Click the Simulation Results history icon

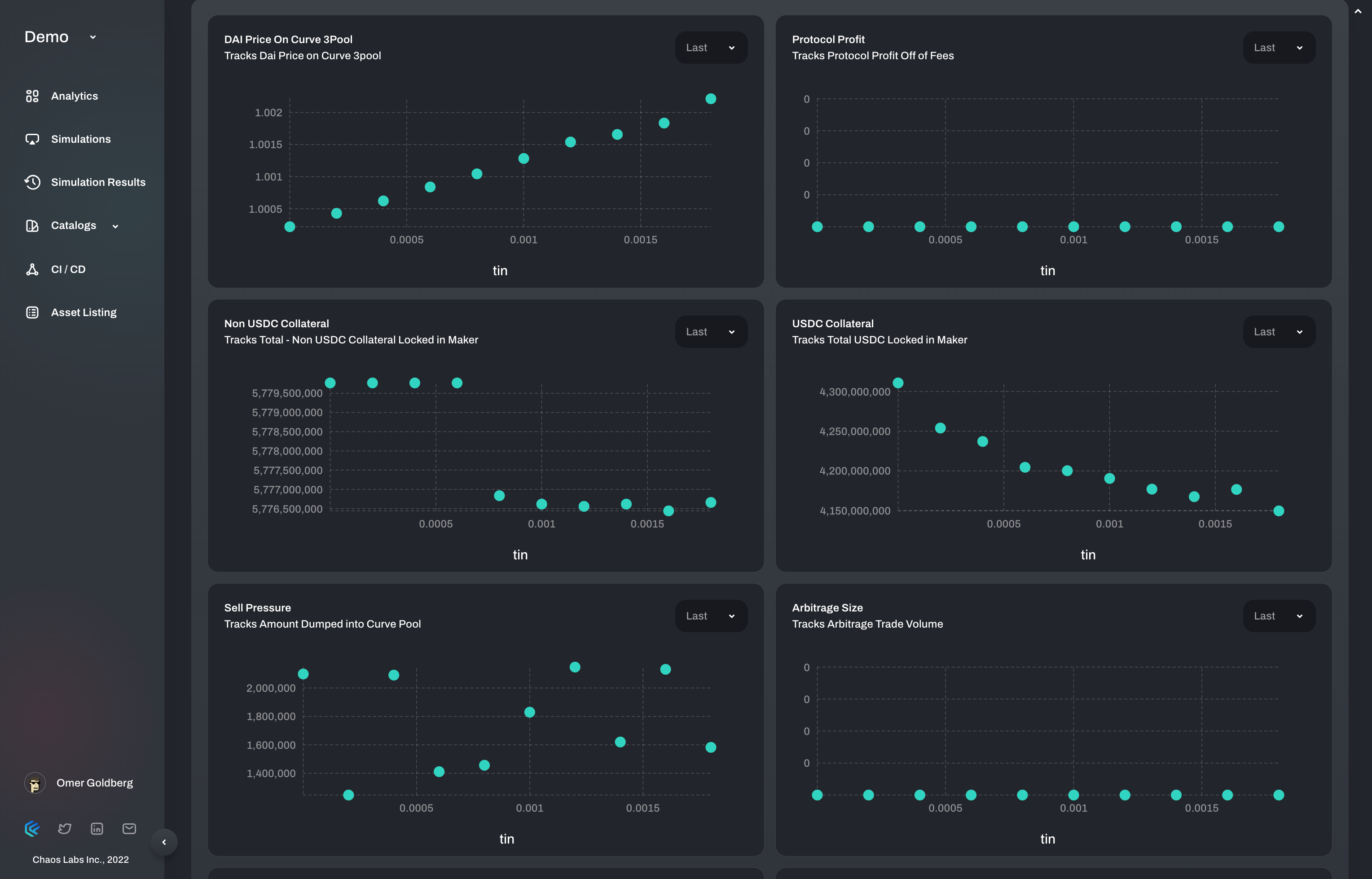point(32,182)
